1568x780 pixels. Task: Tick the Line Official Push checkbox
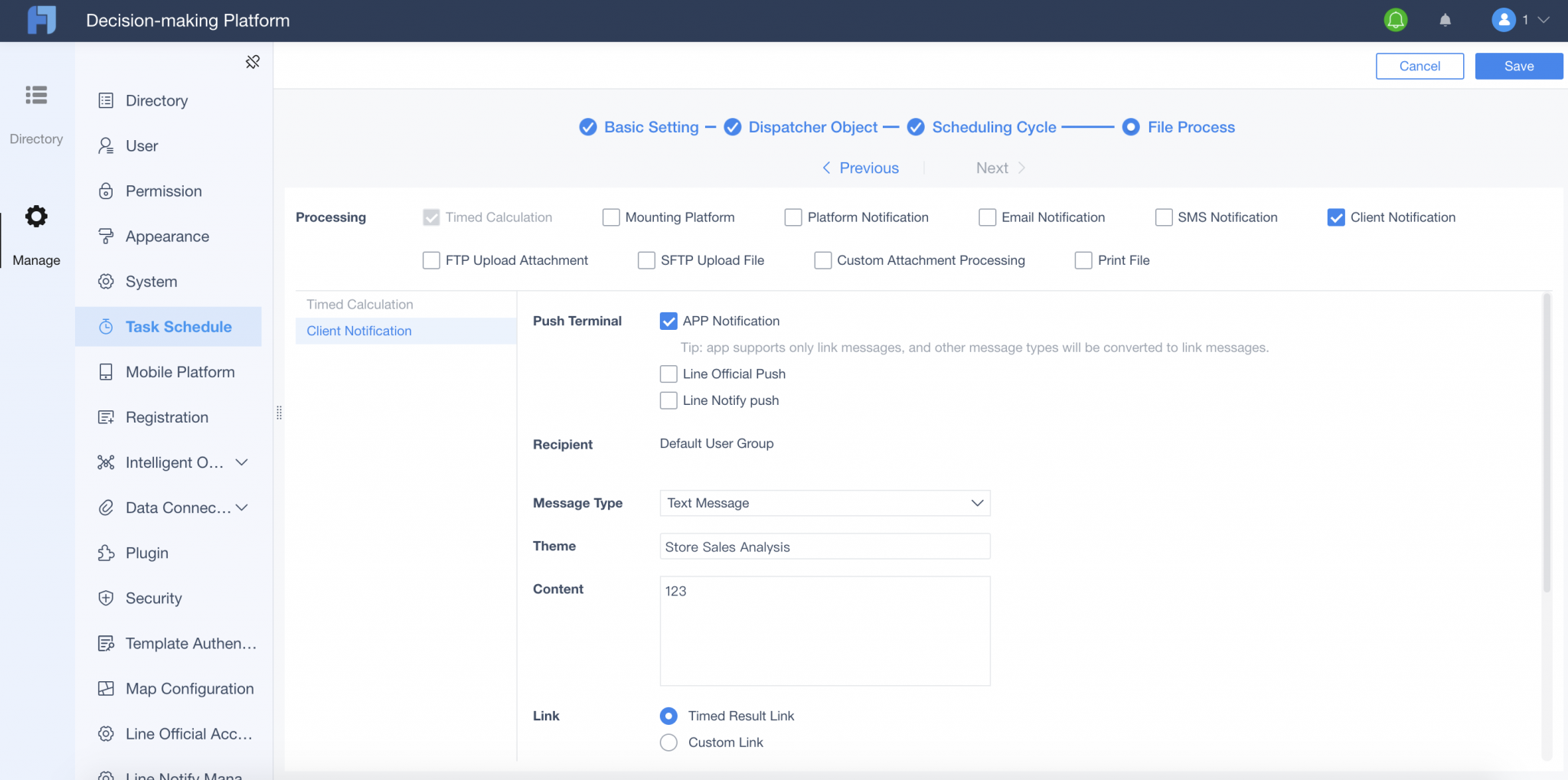(x=668, y=374)
